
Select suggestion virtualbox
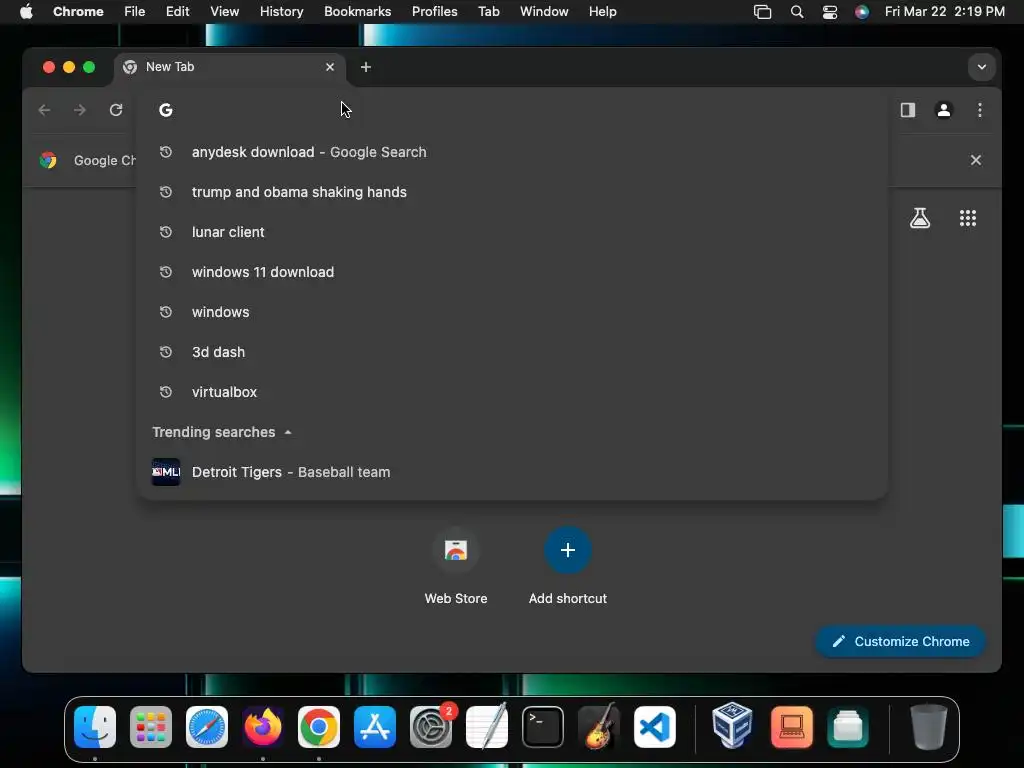pyautogui.click(x=512, y=392)
